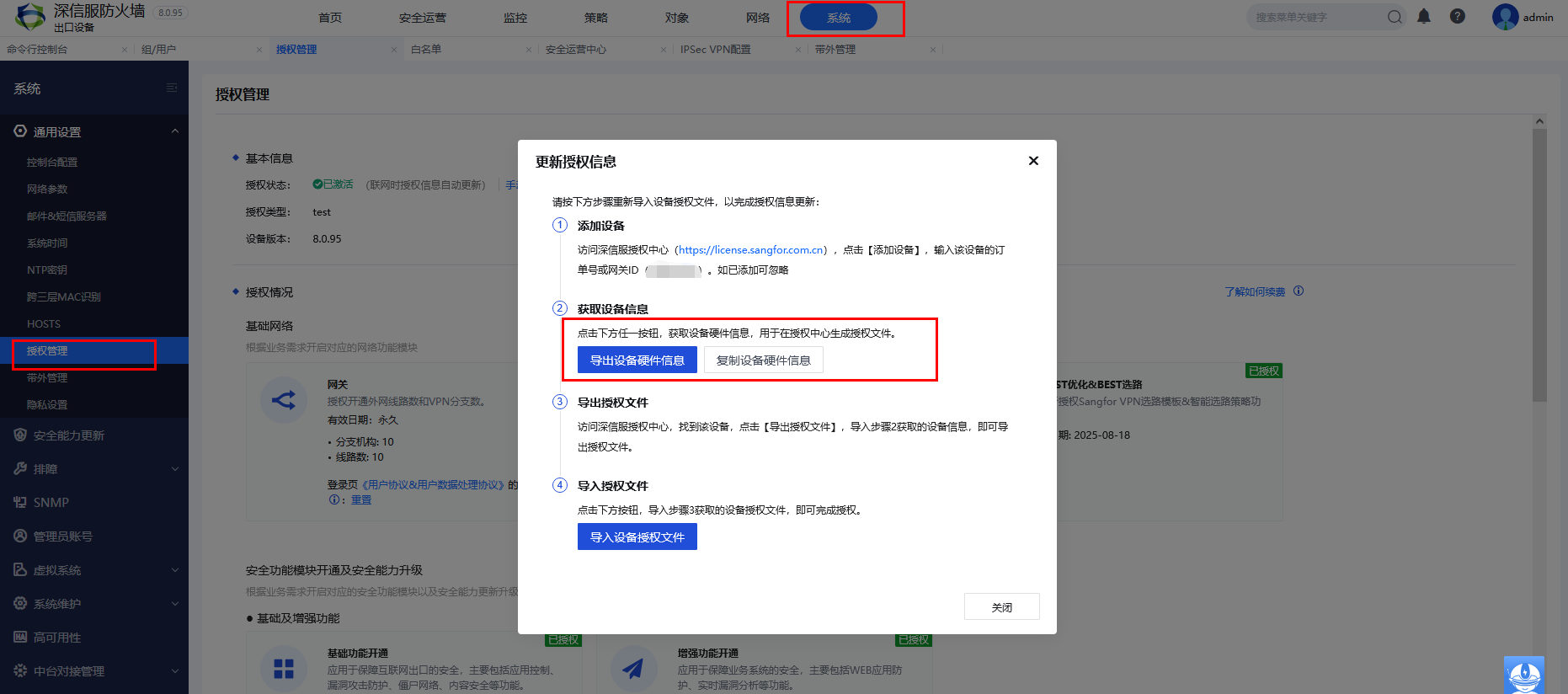This screenshot has width=1568, height=694.
Task: Open the license.sangfor.com.cn link
Action: (751, 250)
